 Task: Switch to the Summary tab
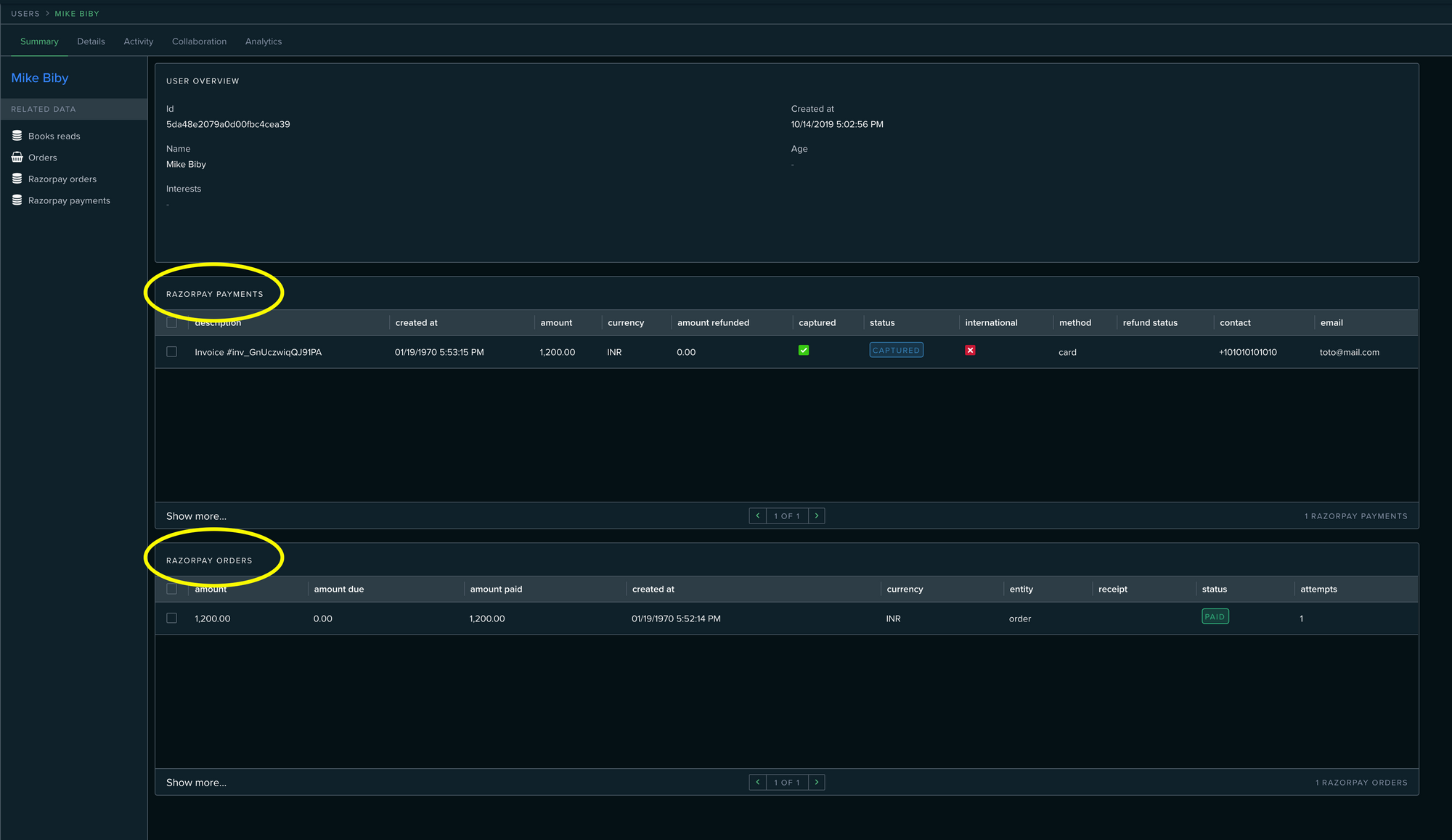click(x=39, y=41)
